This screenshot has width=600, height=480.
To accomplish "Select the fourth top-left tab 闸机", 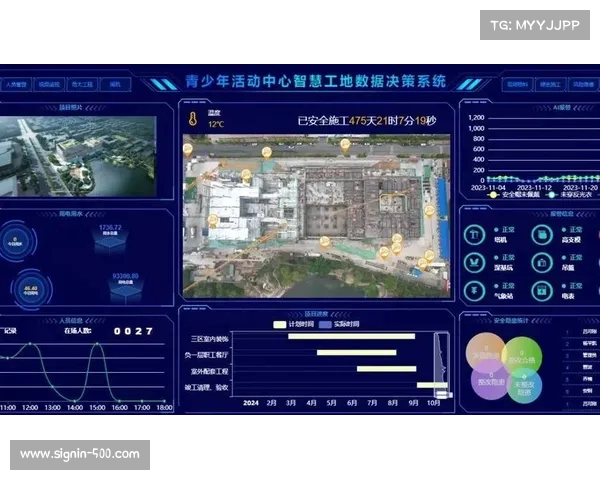I will [115, 85].
